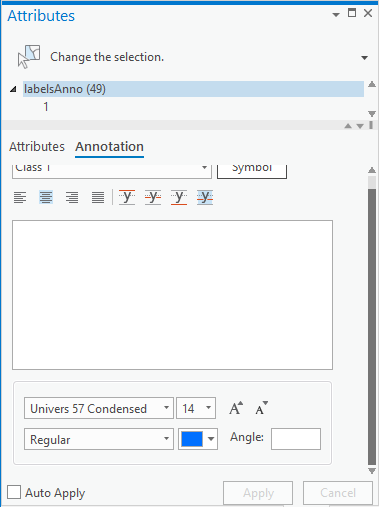Click the selection tree scroll up arrow
This screenshot has width=379, height=507.
coord(372,84)
